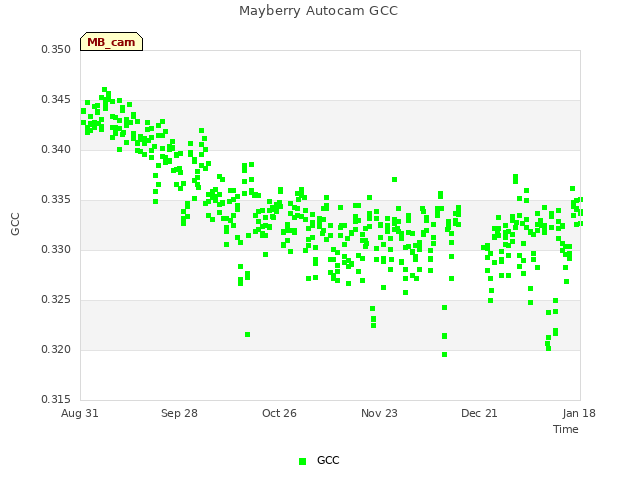
Task: Click the 0.340 y-axis value
Action: point(56,149)
